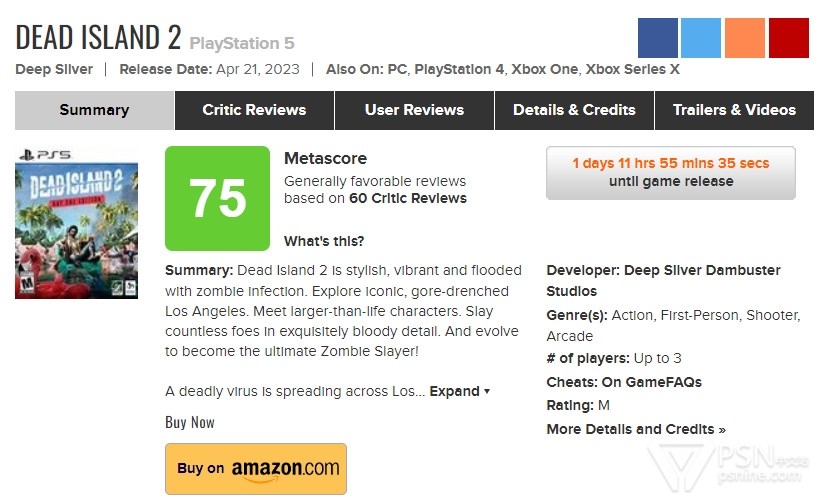Switch to the Summary tab

coord(94,110)
